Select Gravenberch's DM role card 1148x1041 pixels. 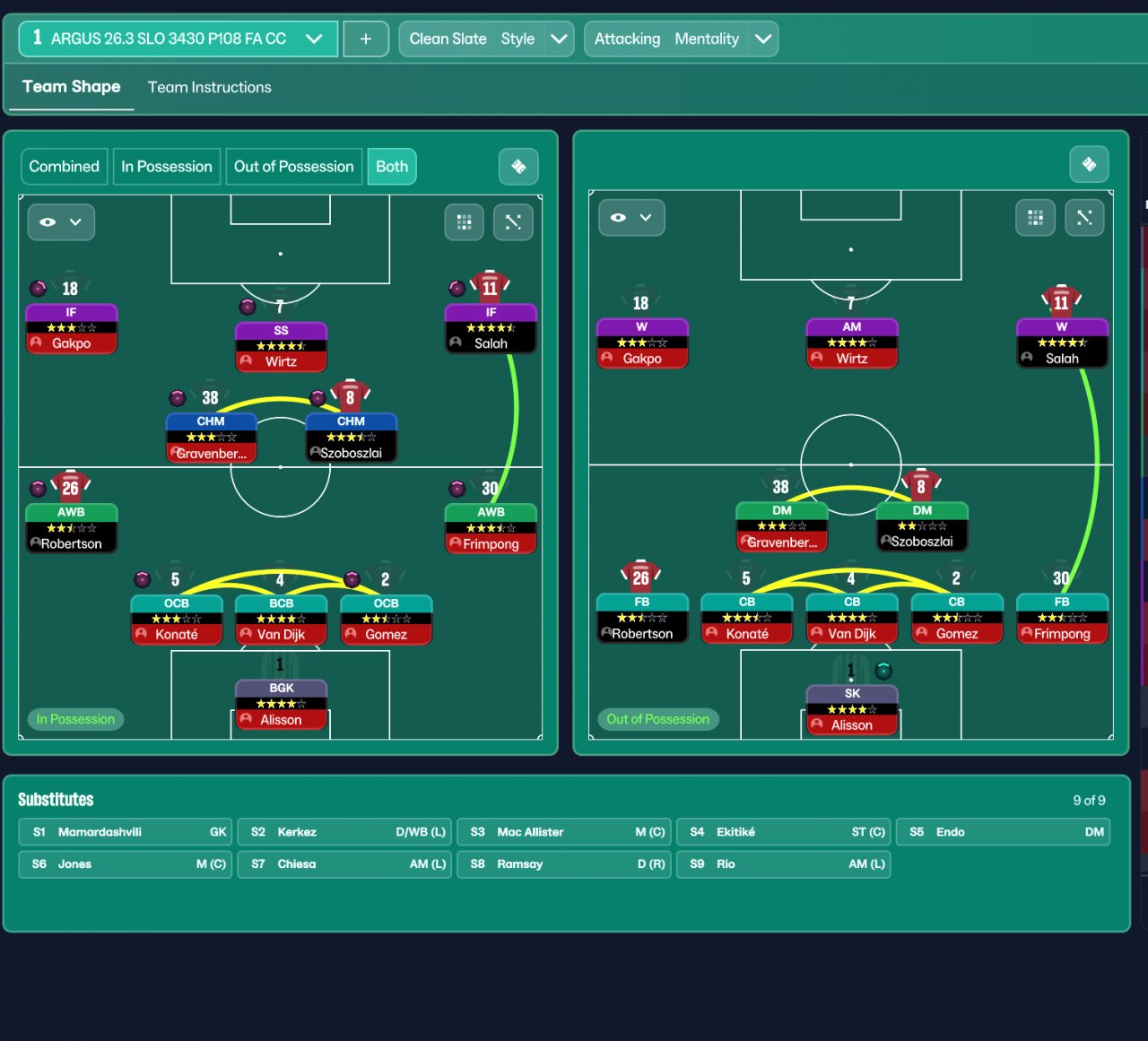click(x=781, y=527)
